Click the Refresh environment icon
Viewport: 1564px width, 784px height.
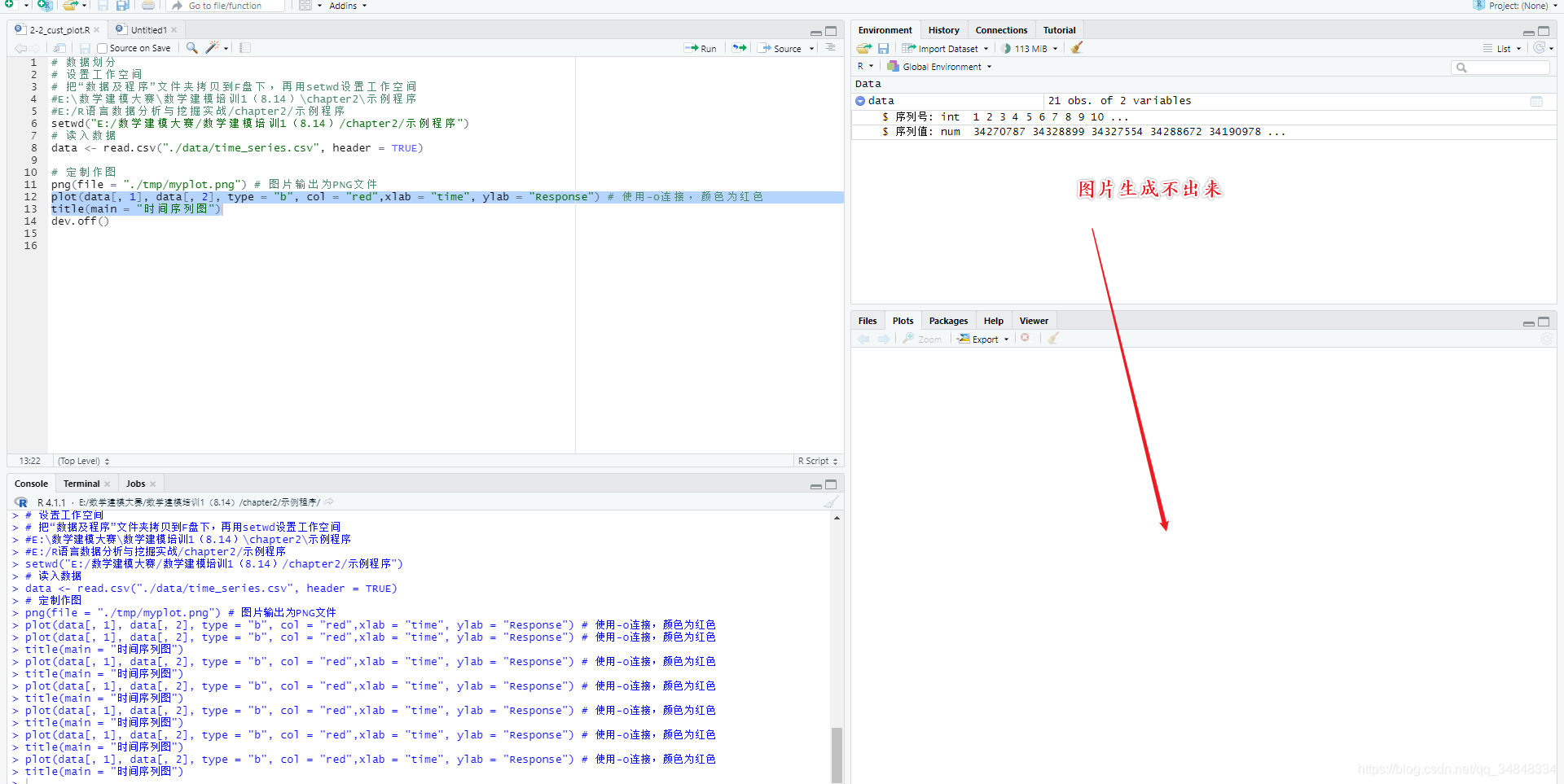point(1539,48)
